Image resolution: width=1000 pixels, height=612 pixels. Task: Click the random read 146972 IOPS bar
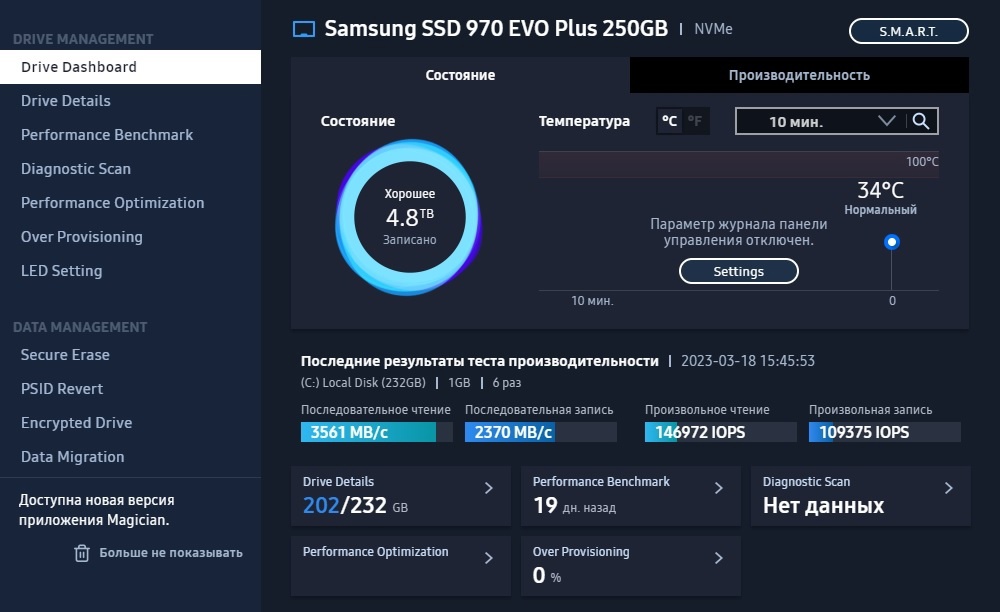pos(721,432)
